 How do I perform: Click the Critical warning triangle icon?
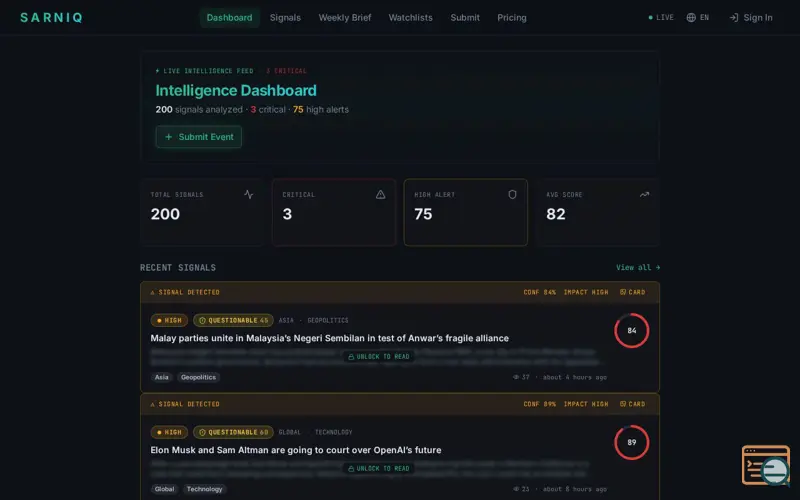point(381,194)
